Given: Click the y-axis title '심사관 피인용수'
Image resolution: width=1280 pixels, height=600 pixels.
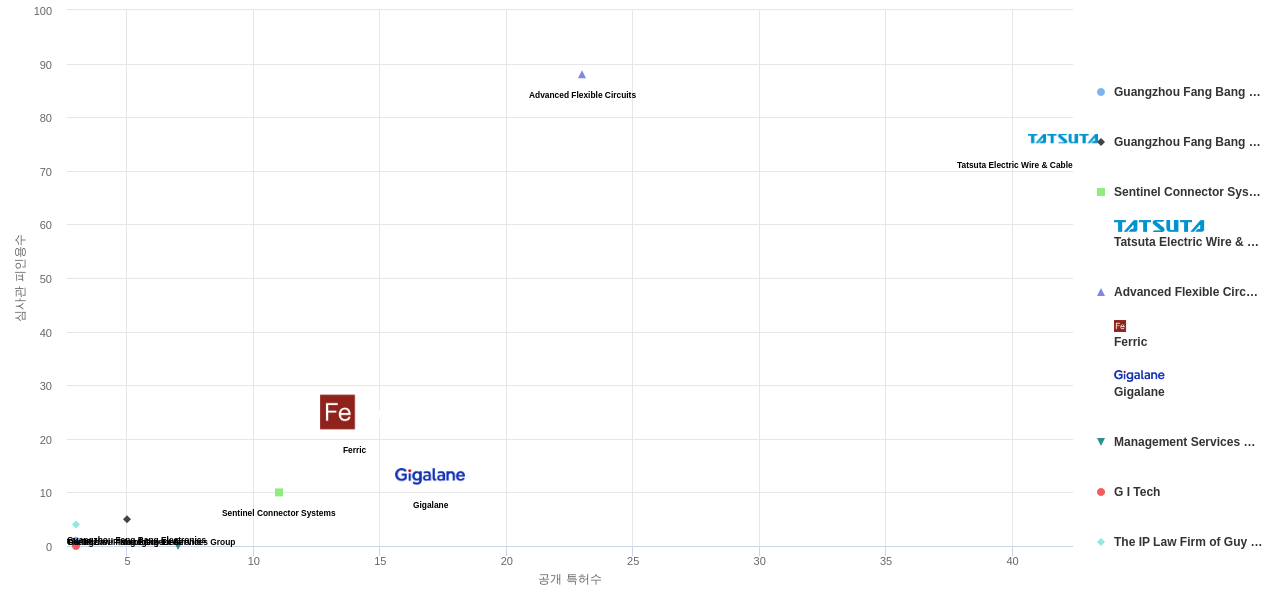Looking at the screenshot, I should click(20, 278).
